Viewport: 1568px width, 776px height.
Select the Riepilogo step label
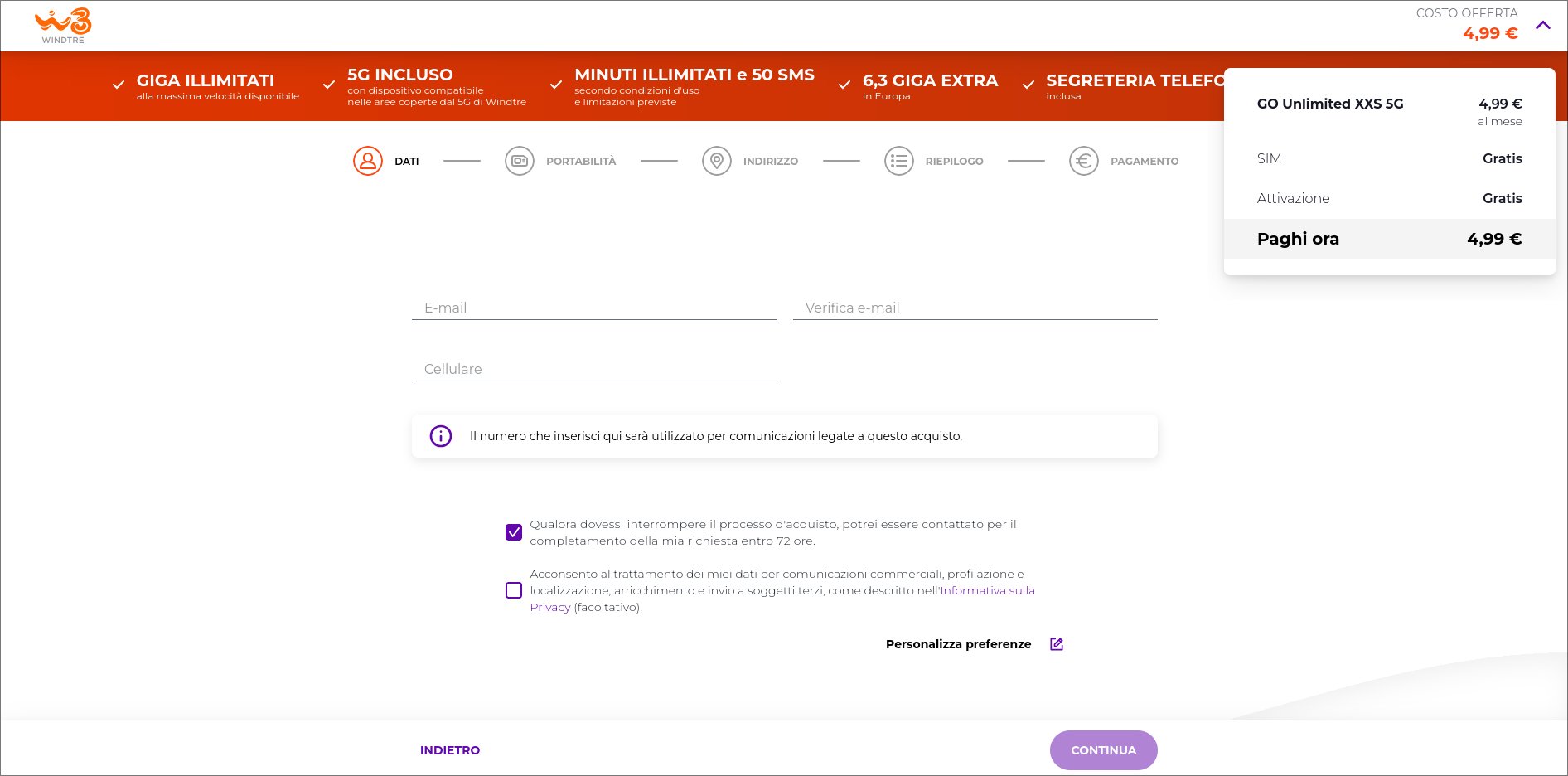coord(954,162)
